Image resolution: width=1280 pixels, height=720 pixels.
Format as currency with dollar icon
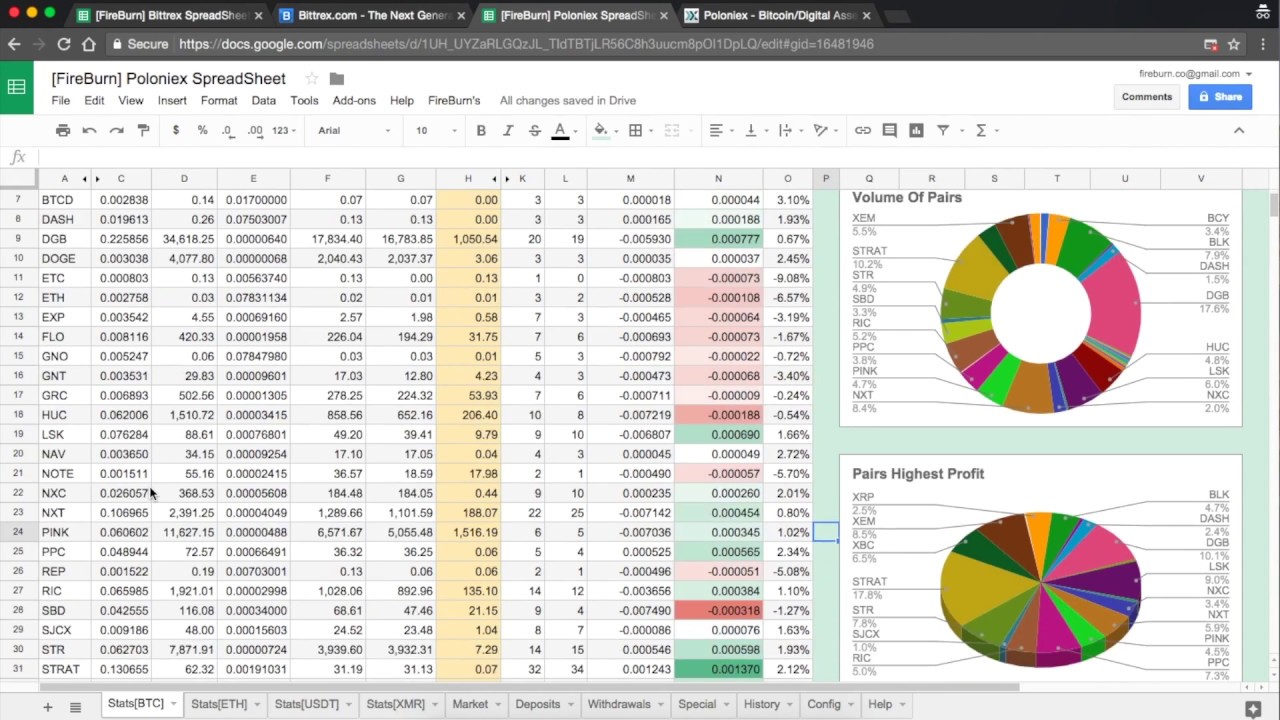click(x=176, y=130)
